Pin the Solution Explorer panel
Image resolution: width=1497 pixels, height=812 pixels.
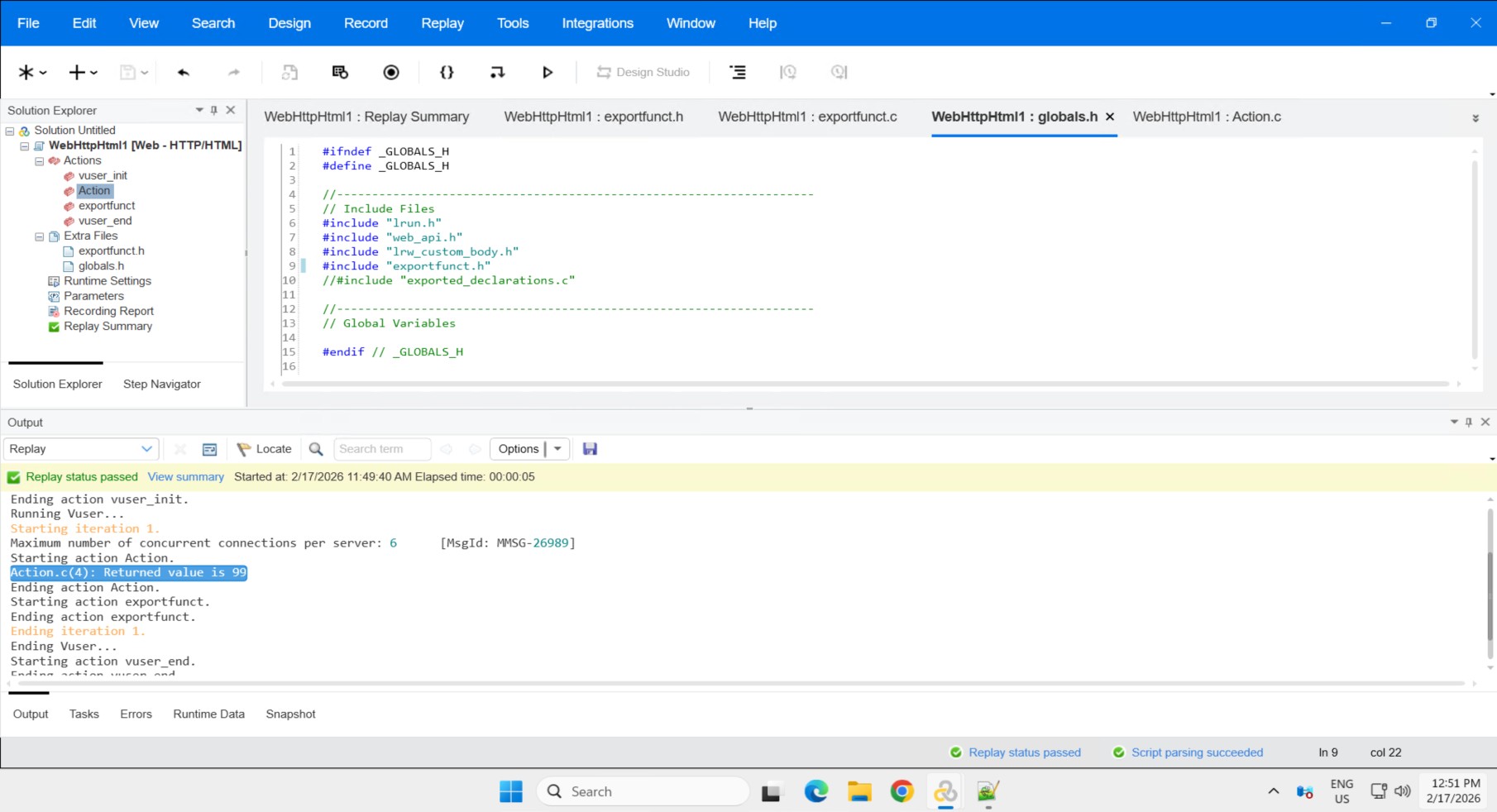click(214, 110)
